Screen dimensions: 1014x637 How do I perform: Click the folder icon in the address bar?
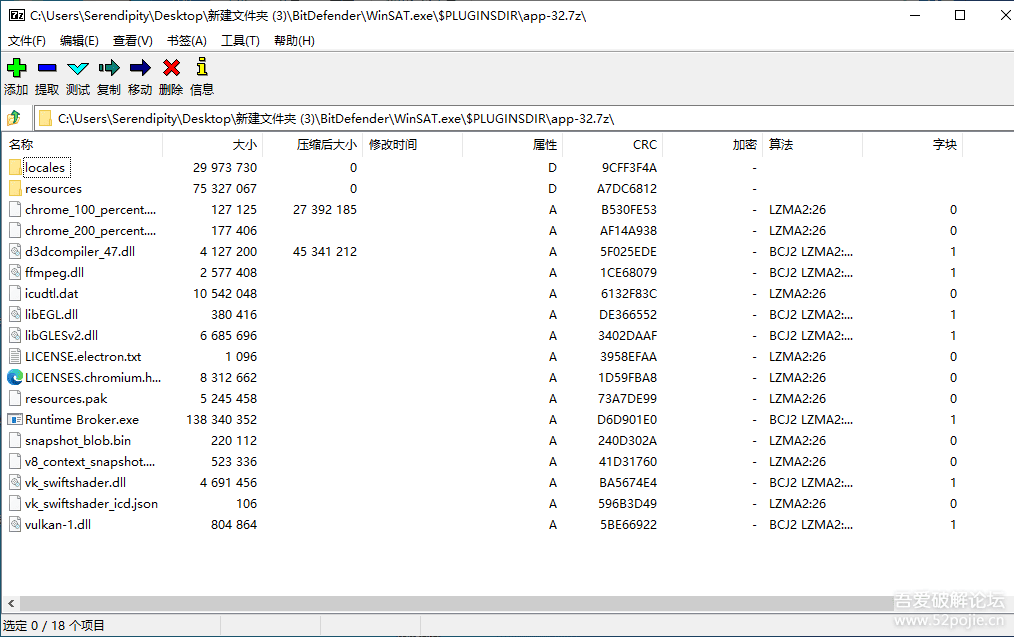coord(45,118)
